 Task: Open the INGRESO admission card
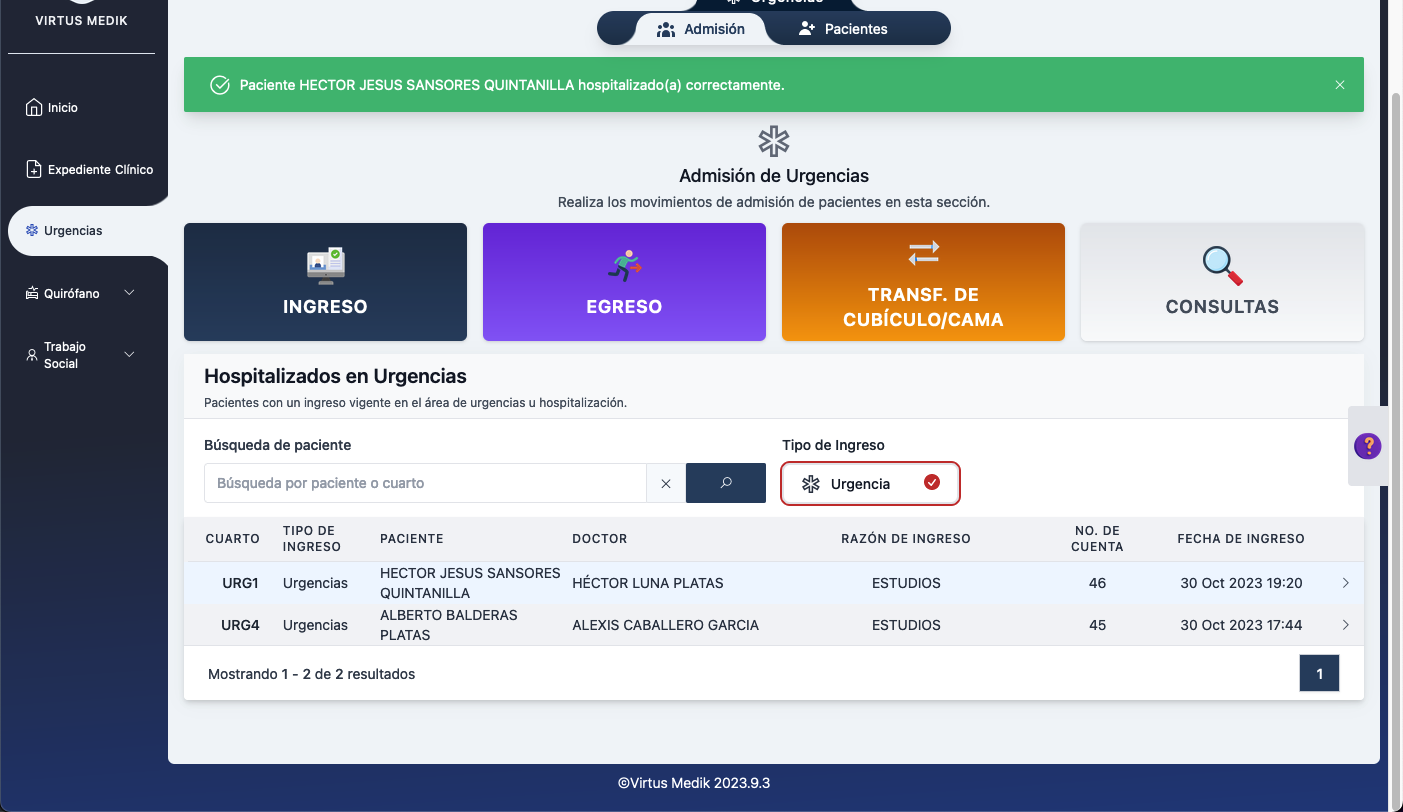[x=325, y=282]
